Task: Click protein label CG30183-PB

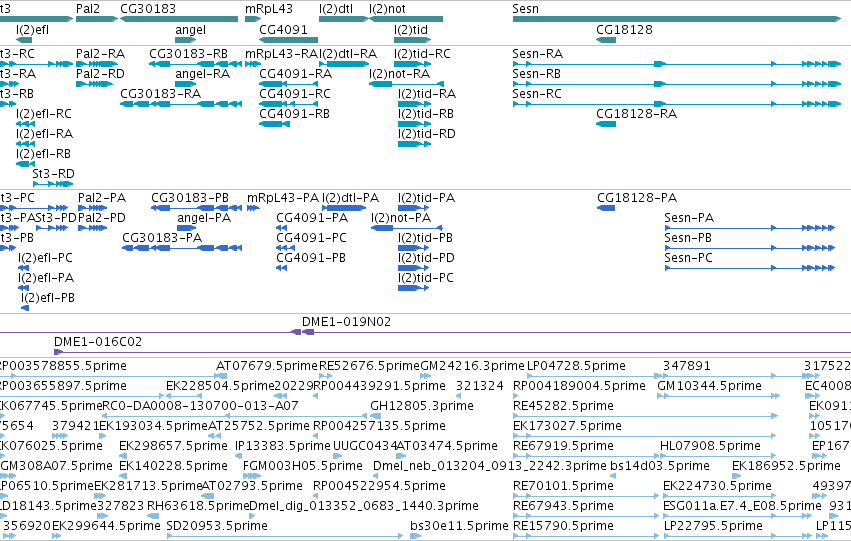Action: click(x=190, y=198)
